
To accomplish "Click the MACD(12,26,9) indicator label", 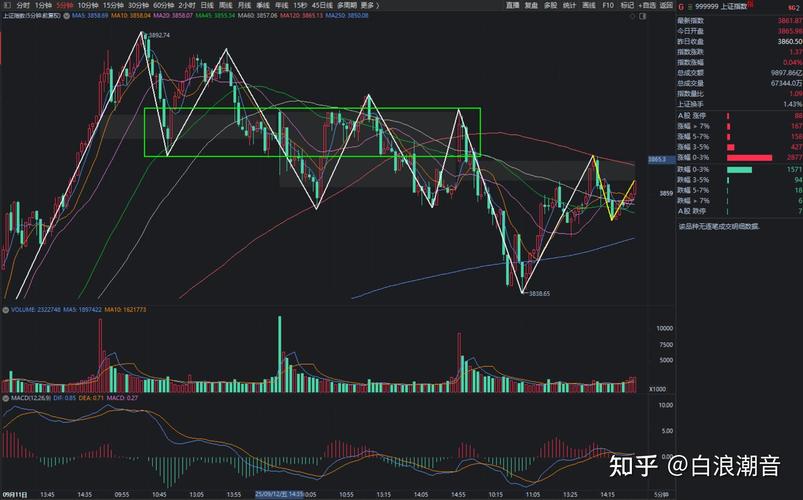I will click(x=22, y=399).
